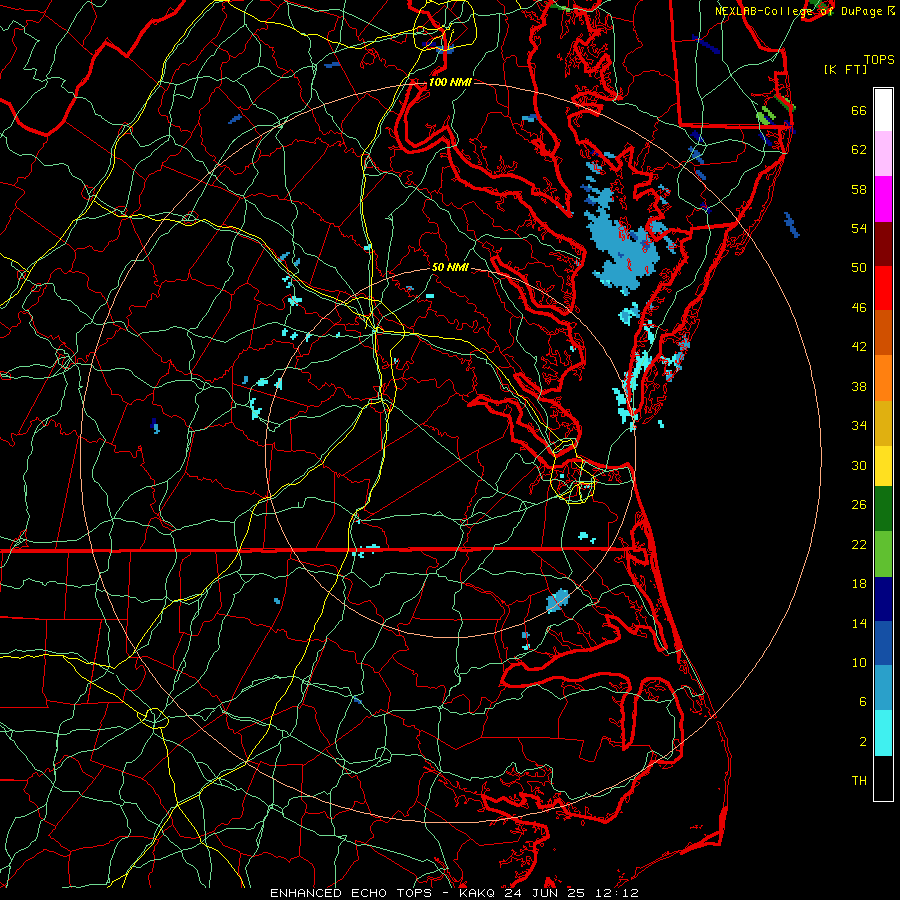Click the light blue 6 kft legend swatch
Viewport: 900px width, 900px height.
(883, 688)
